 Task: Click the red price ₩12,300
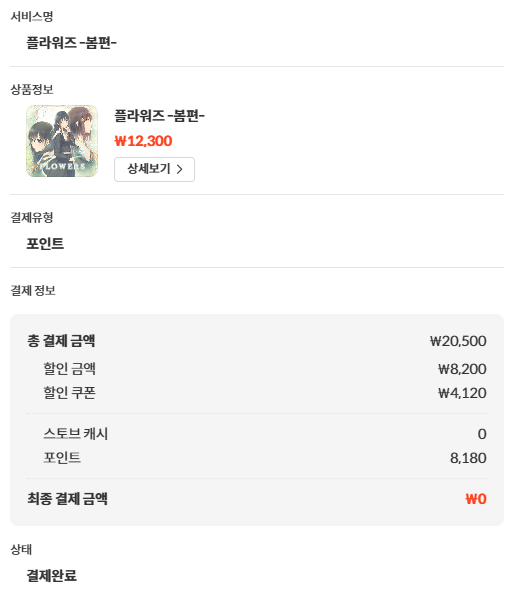click(x=143, y=141)
